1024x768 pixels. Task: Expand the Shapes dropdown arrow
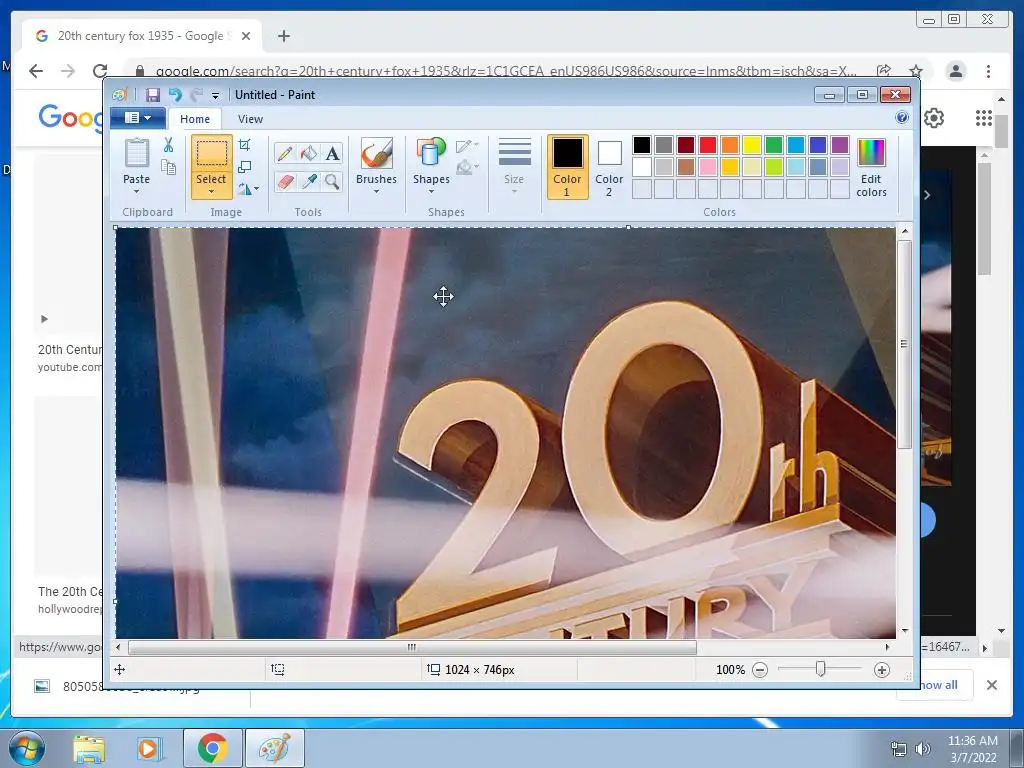click(x=431, y=192)
